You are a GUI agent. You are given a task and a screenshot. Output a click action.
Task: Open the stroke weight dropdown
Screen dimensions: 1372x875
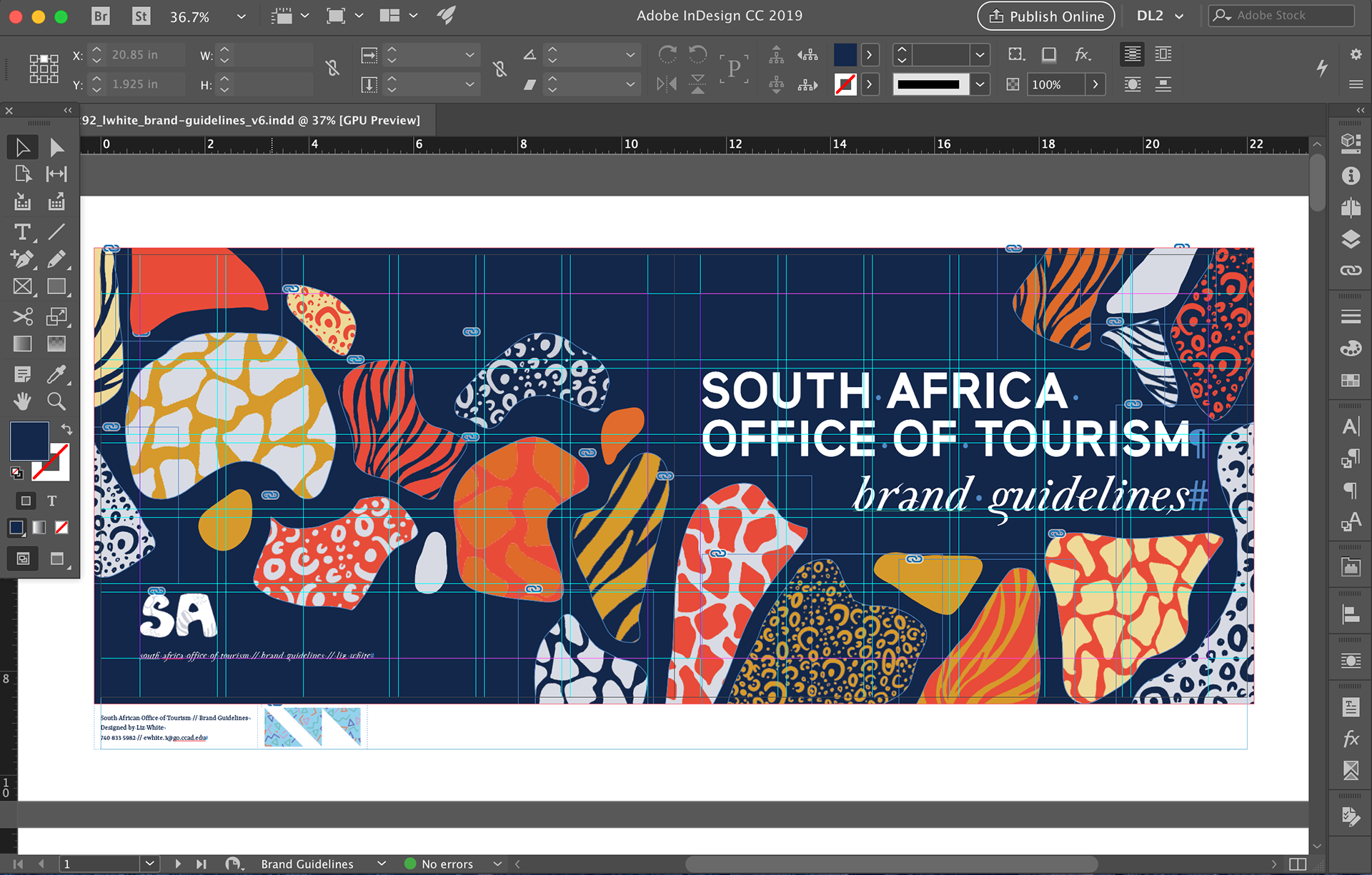click(x=980, y=54)
